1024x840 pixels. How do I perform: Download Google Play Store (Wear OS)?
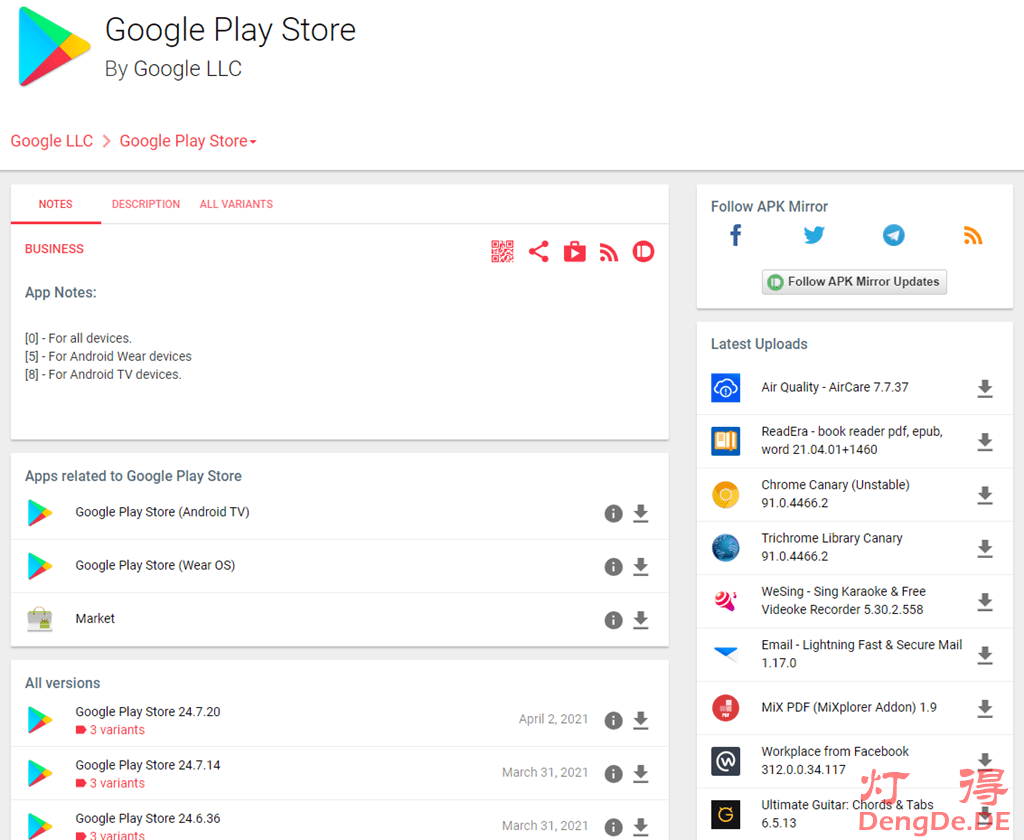click(x=641, y=567)
